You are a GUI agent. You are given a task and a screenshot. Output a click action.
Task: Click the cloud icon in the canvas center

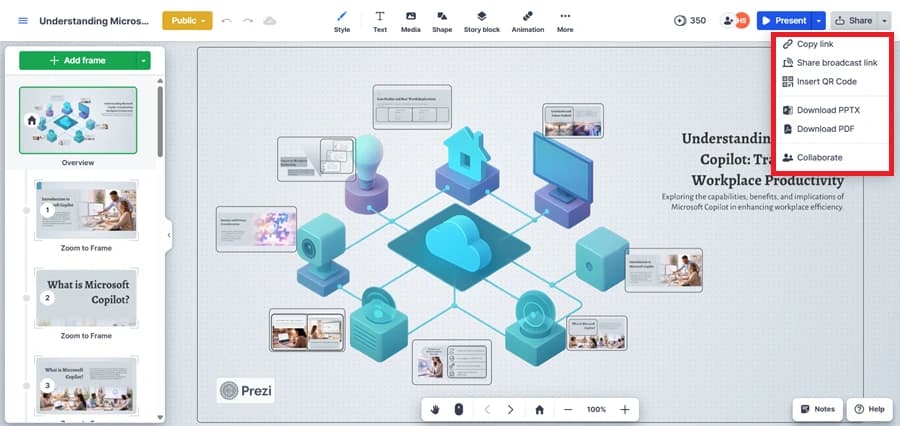pos(458,242)
